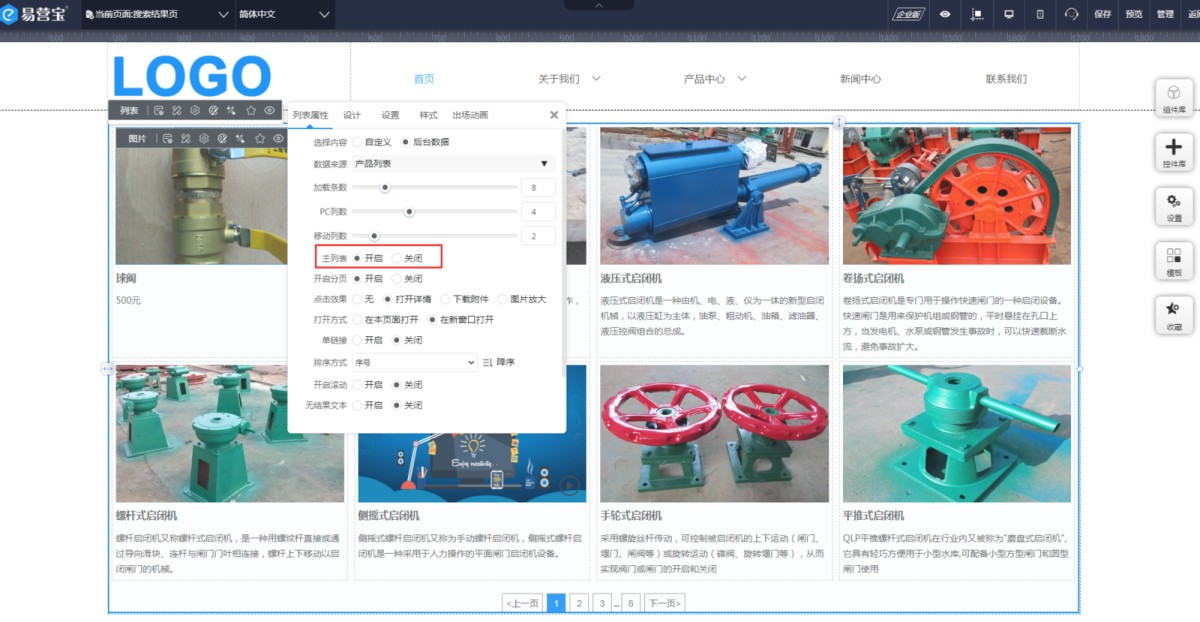This screenshot has width=1200, height=622.
Task: Expand the 数据来源 产品列表 dropdown
Action: click(x=452, y=164)
